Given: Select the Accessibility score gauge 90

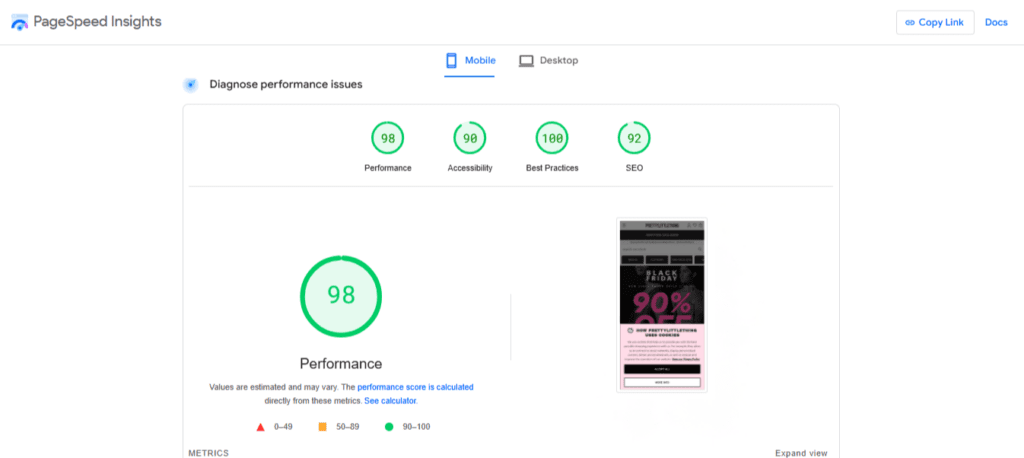Looking at the screenshot, I should coord(469,138).
